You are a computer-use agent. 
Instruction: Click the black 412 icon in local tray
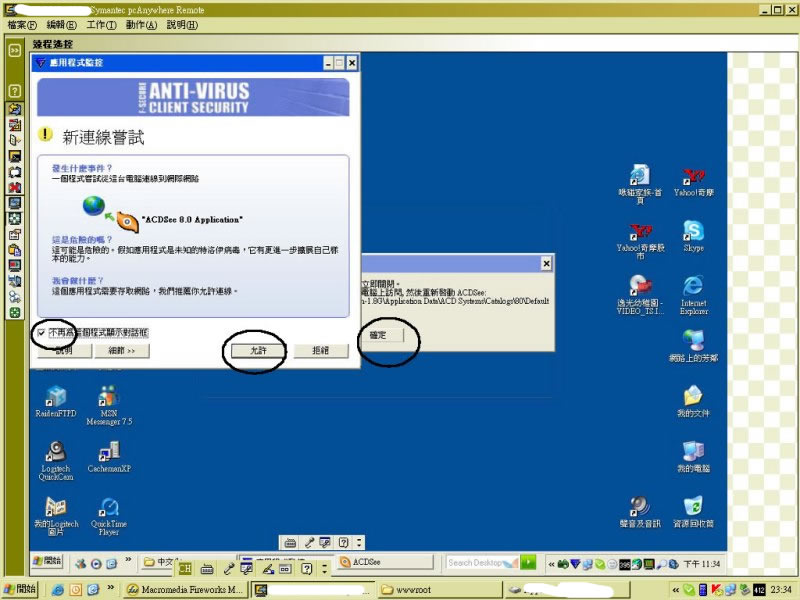(x=759, y=590)
